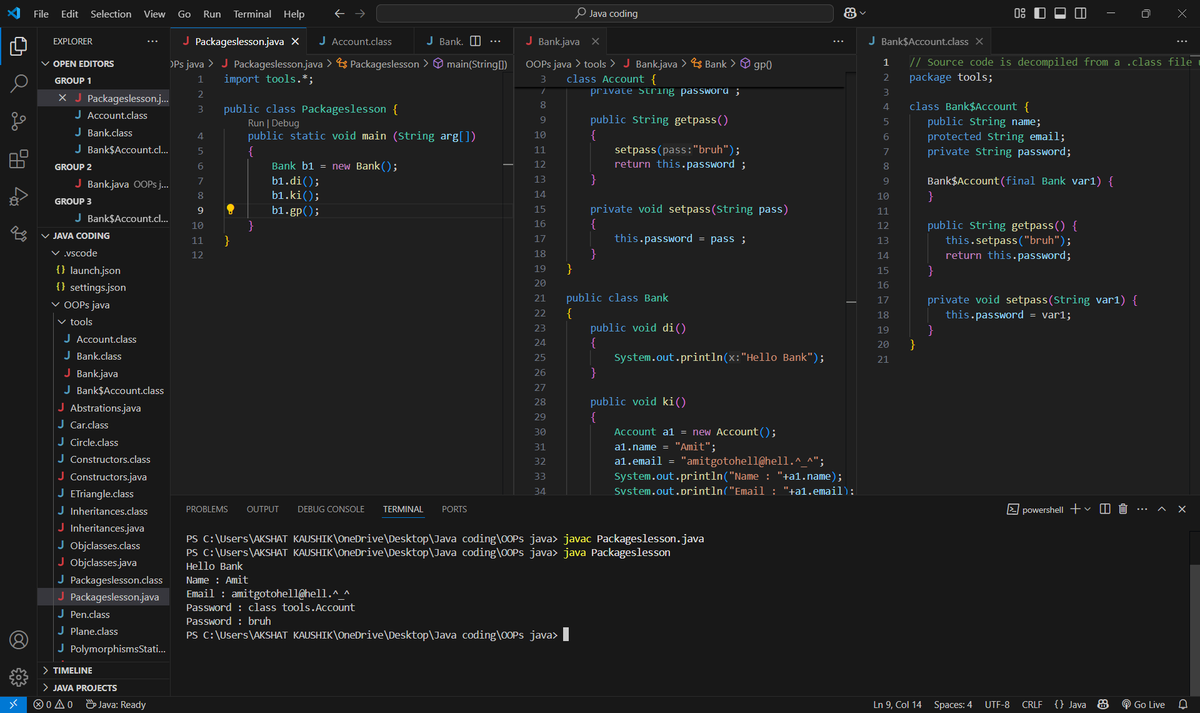Viewport: 1200px width, 713px height.
Task: Click the go forward navigation arrow
Action: point(361,14)
